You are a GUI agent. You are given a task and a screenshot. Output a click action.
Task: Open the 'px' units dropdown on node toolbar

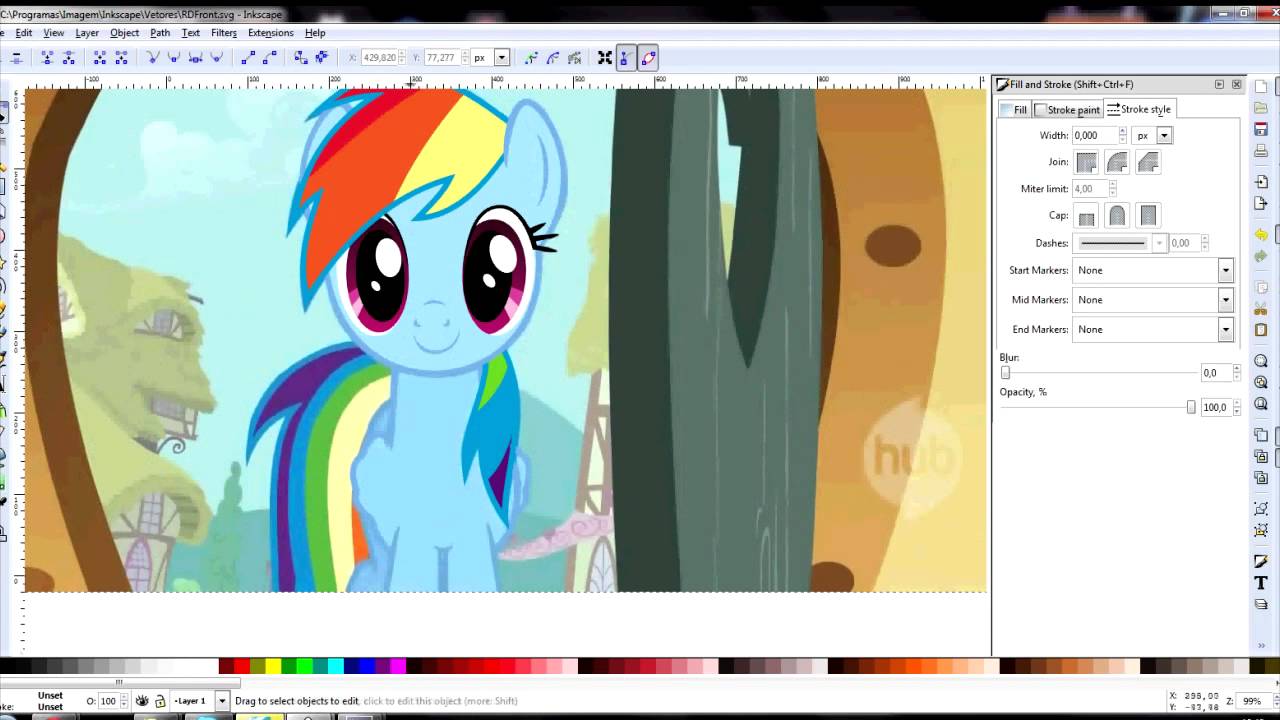coord(501,57)
